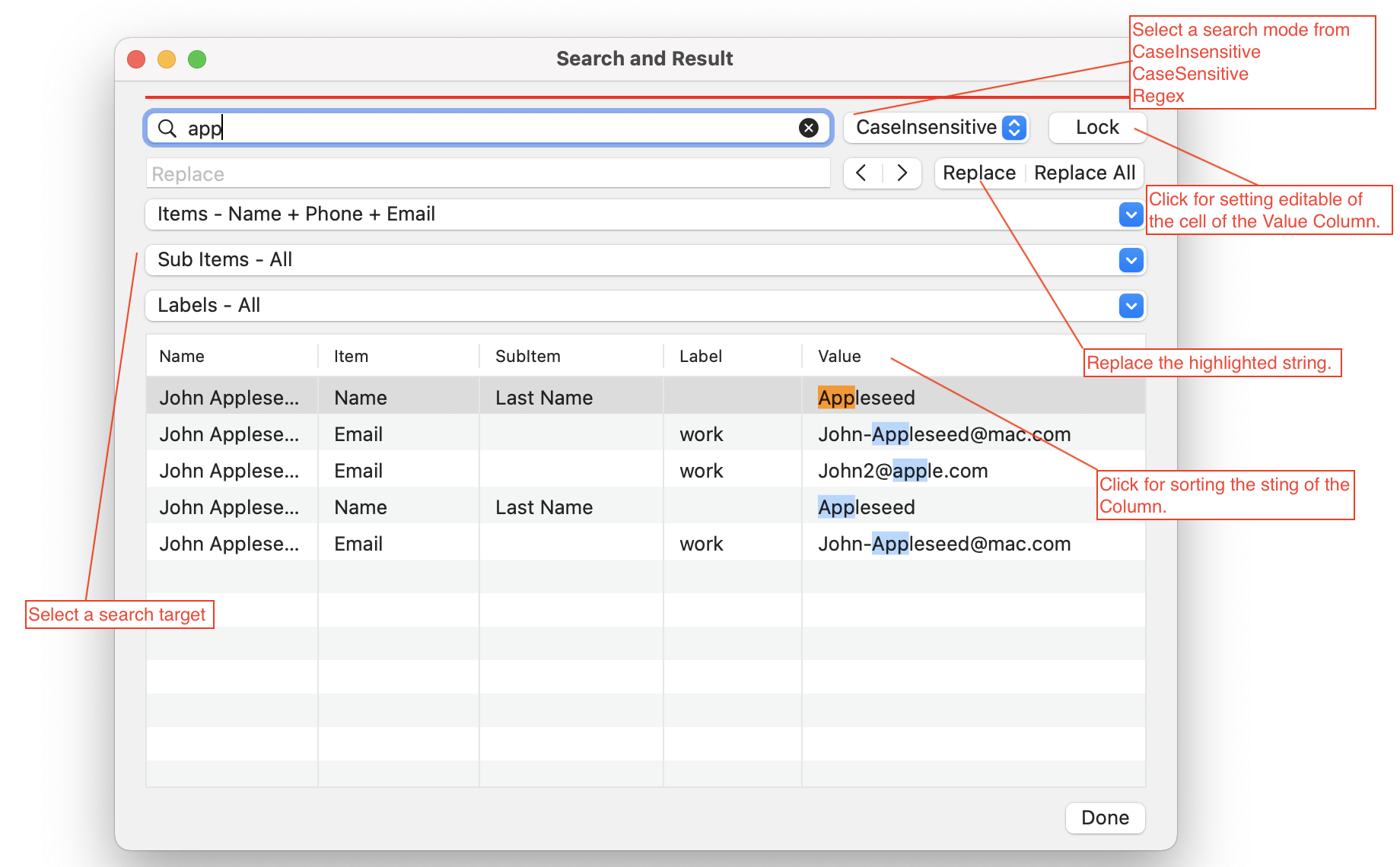Sort by the Value column header

click(x=839, y=357)
